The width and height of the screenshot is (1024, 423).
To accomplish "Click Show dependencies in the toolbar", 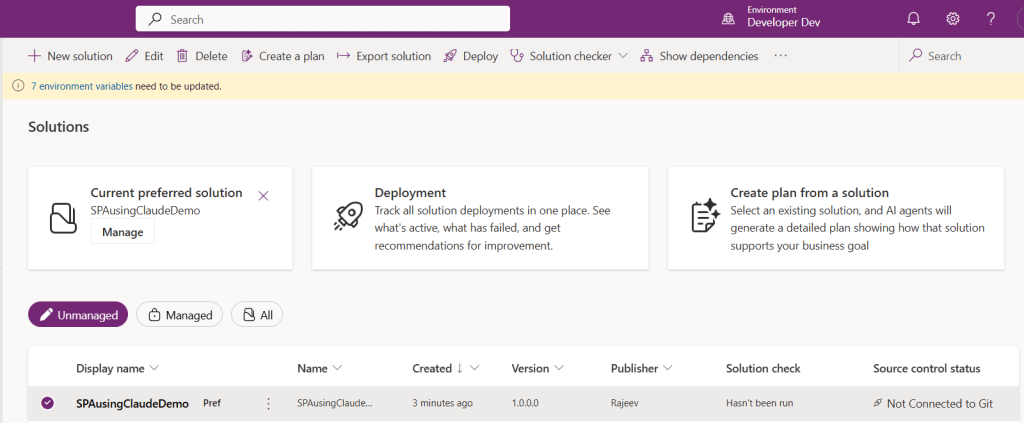I will pos(698,56).
